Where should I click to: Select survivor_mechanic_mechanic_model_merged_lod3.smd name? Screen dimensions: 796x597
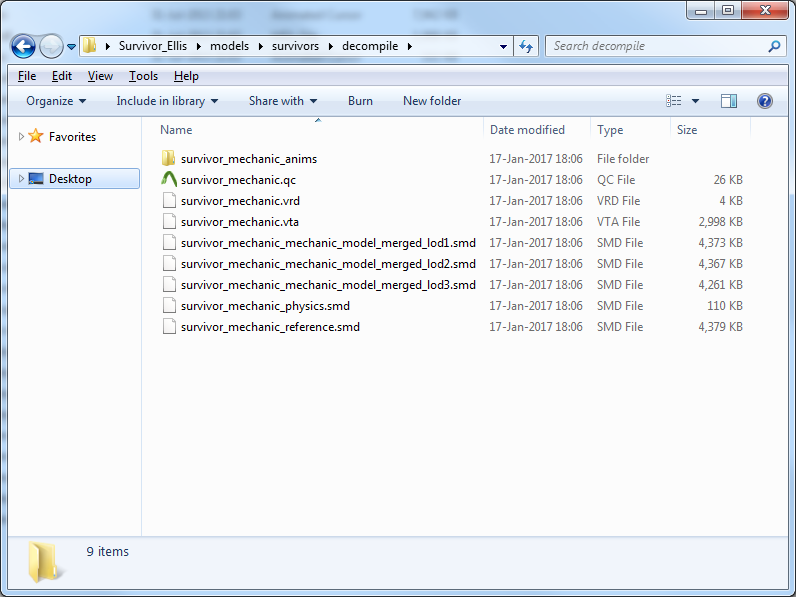pyautogui.click(x=328, y=285)
